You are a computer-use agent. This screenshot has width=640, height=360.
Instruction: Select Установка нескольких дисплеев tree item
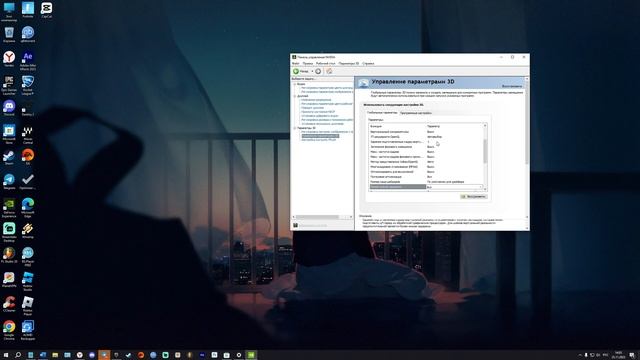tap(322, 124)
